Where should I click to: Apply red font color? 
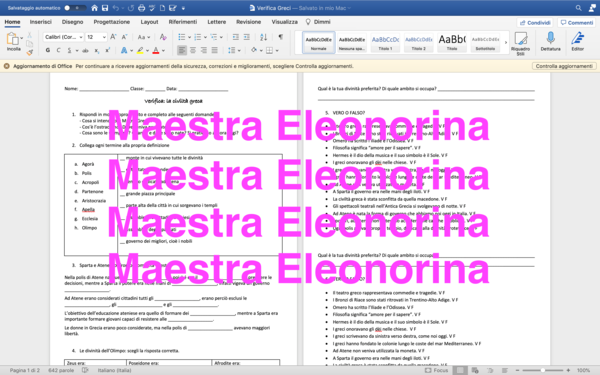click(x=156, y=50)
